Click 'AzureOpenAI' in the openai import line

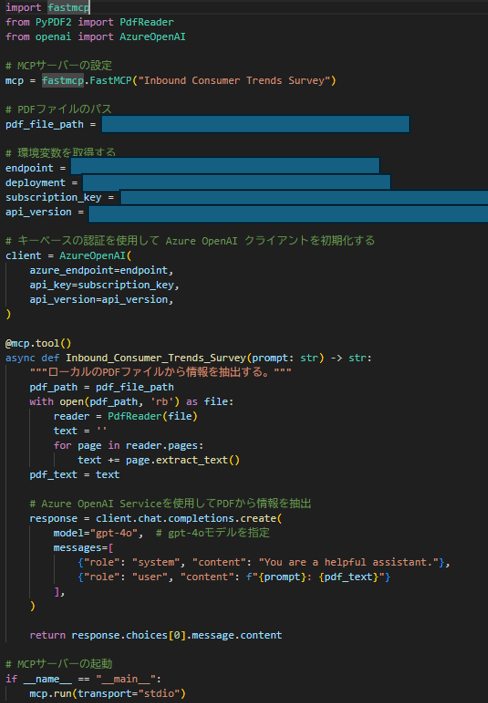[152, 37]
